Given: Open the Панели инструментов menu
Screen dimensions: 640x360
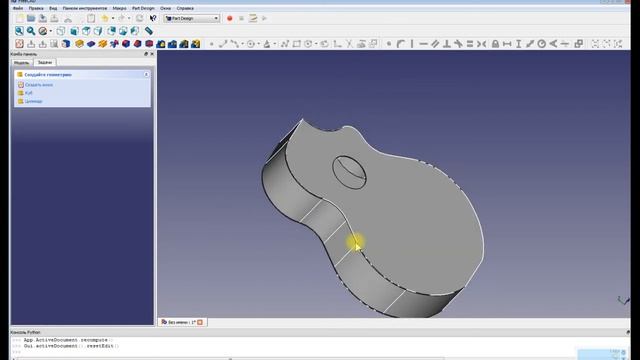Looking at the screenshot, I should click(84, 8).
